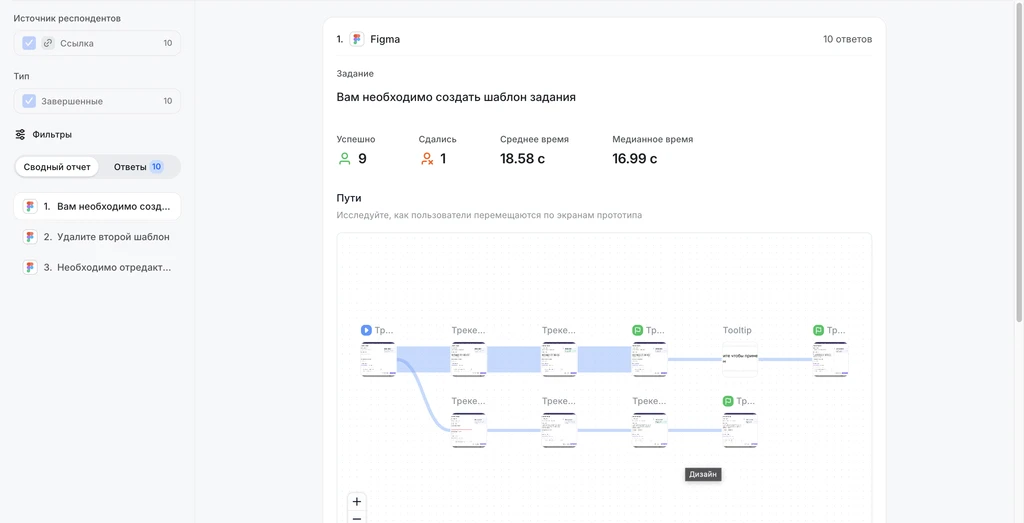1024x523 pixels.
Task: Click the count 10 next to Завершенные
Action: tap(168, 101)
